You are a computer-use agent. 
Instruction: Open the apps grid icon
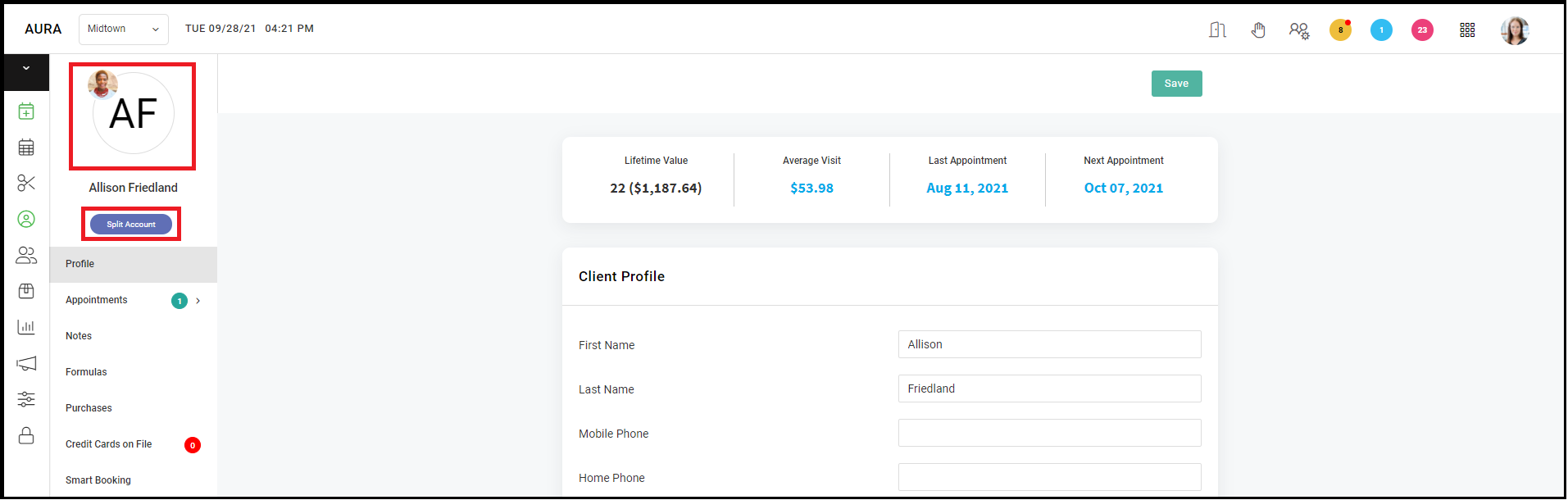(1467, 30)
